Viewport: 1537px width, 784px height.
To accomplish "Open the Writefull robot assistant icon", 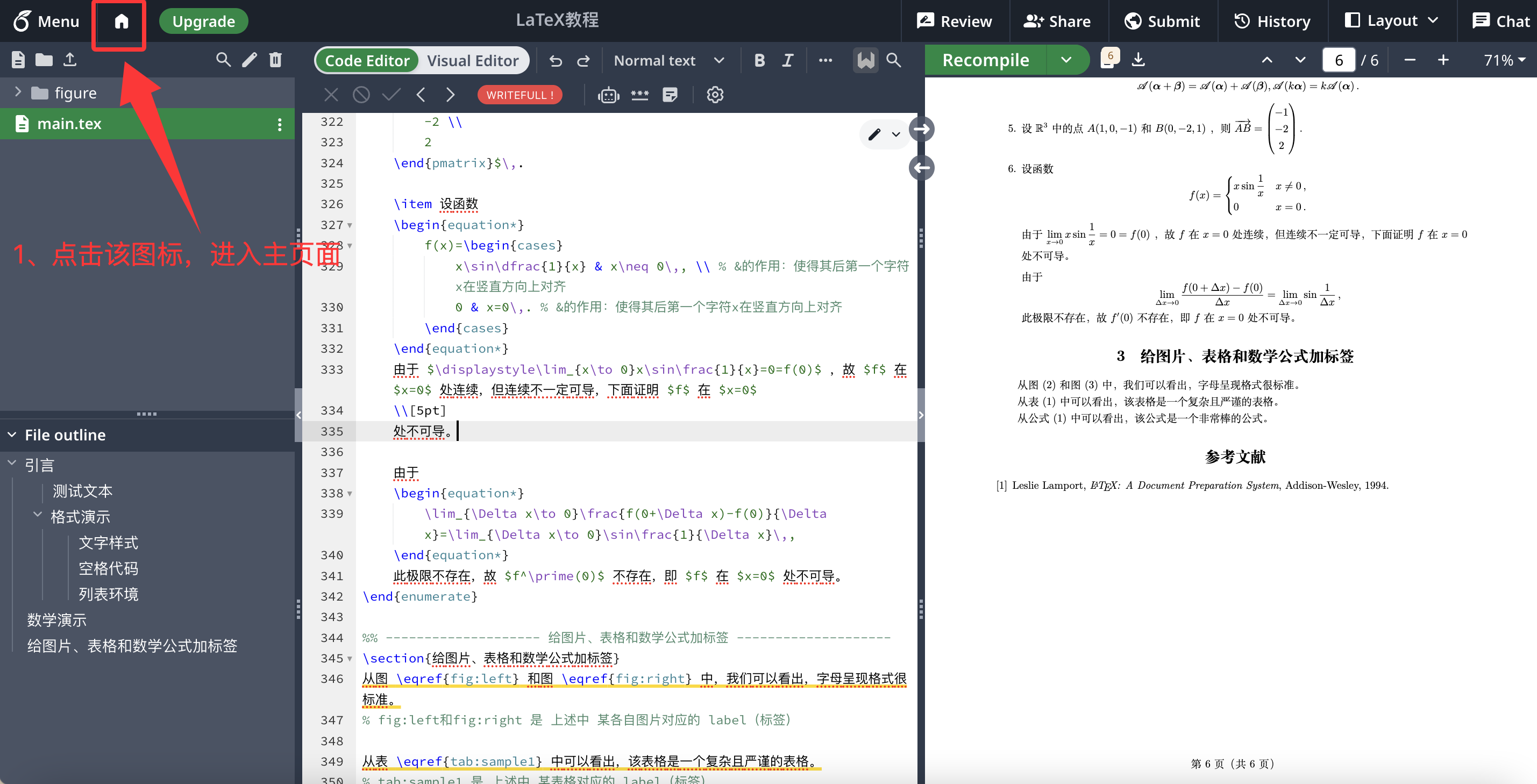I will click(x=609, y=94).
